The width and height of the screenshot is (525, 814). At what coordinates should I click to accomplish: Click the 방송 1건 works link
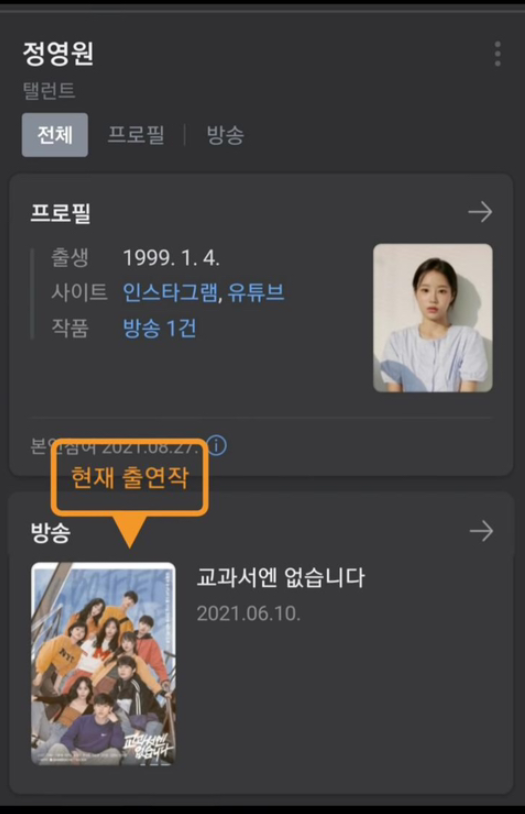[x=159, y=328]
